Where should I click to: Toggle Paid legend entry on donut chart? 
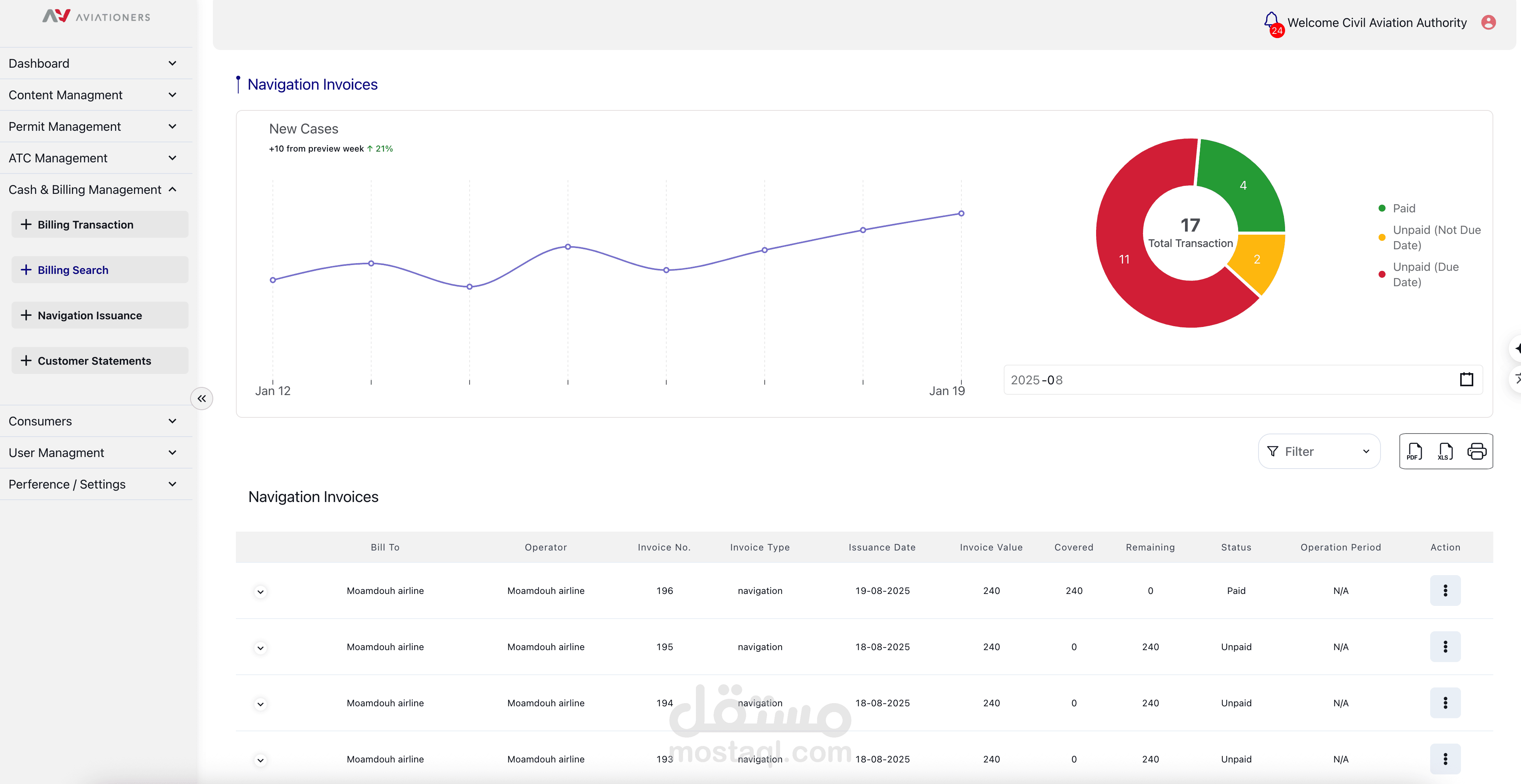click(1396, 208)
